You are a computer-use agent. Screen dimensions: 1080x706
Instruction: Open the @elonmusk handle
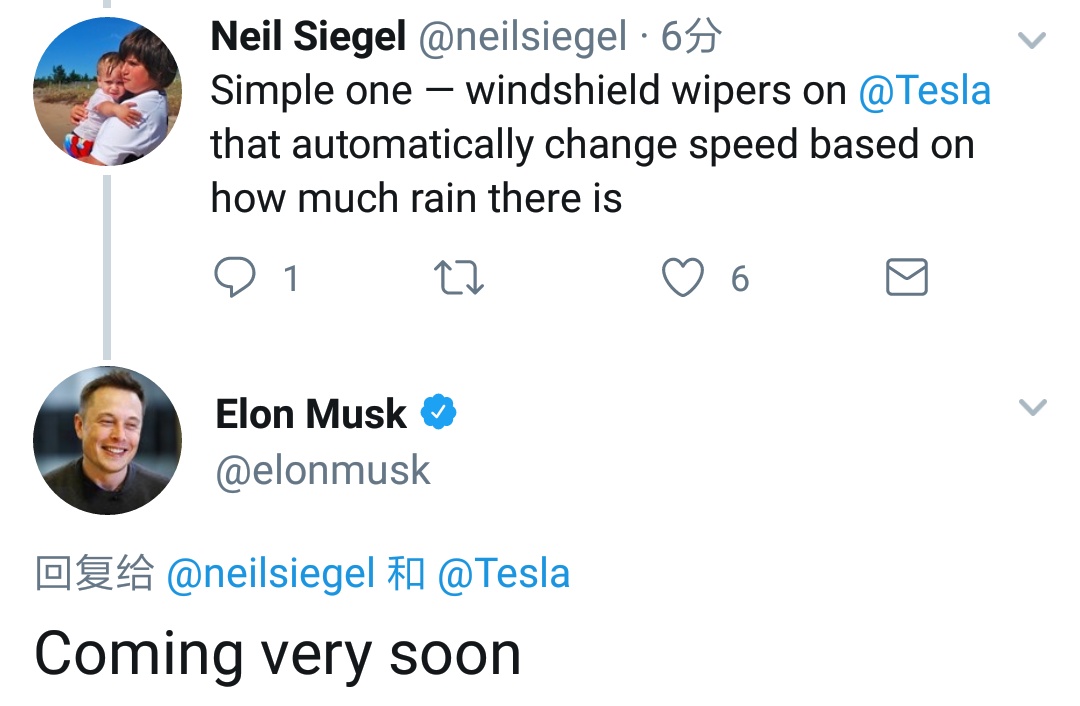tap(322, 471)
